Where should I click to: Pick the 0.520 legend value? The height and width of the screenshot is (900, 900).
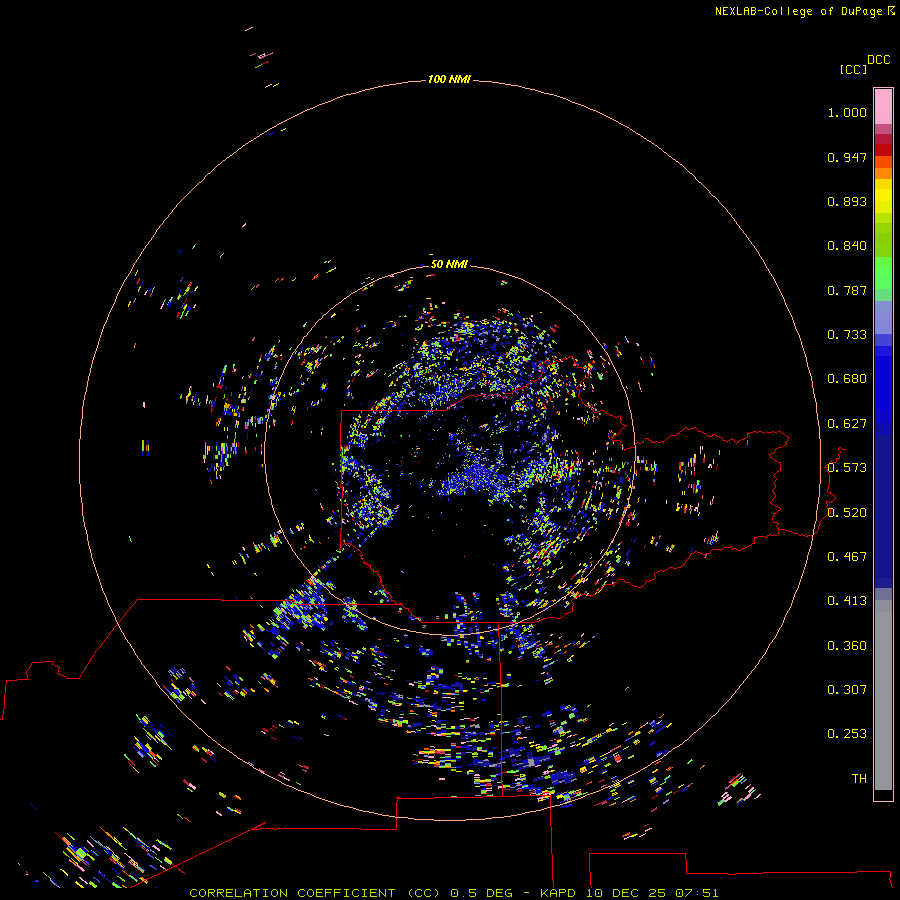847,513
